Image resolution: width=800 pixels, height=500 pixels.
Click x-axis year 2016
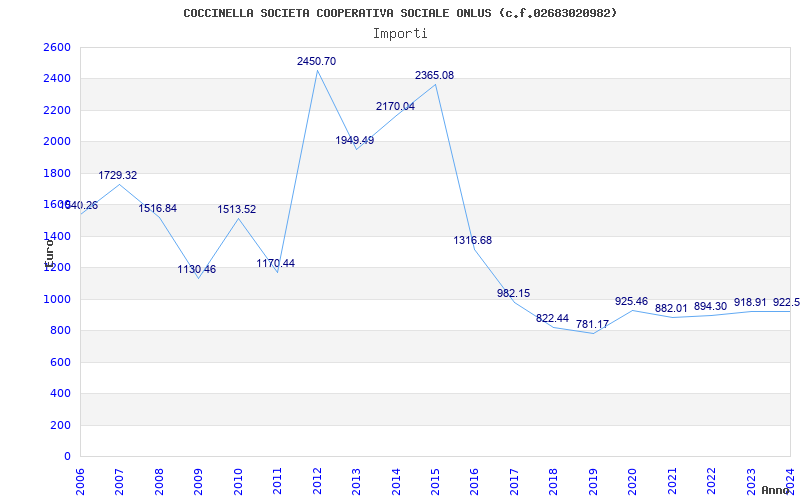click(475, 482)
